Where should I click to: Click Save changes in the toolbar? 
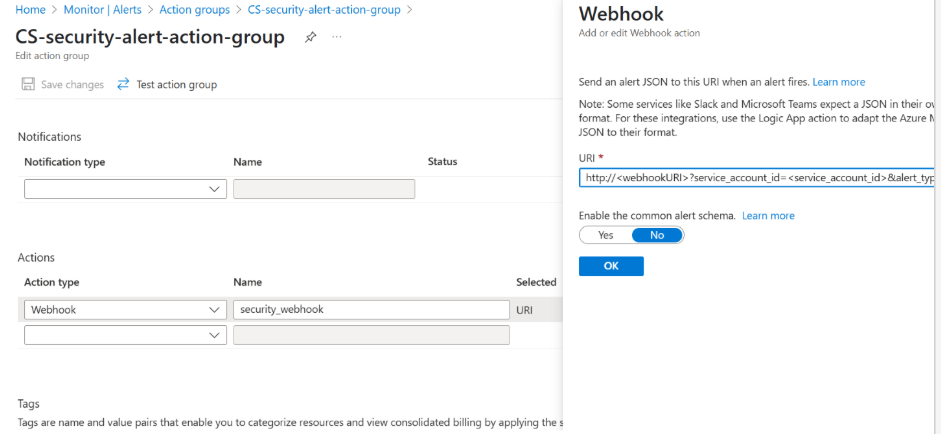click(62, 85)
